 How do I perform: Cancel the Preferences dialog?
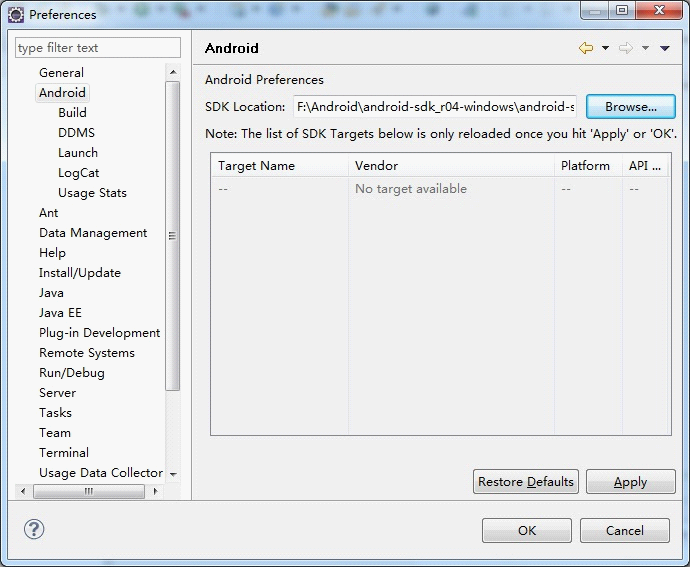pos(625,531)
